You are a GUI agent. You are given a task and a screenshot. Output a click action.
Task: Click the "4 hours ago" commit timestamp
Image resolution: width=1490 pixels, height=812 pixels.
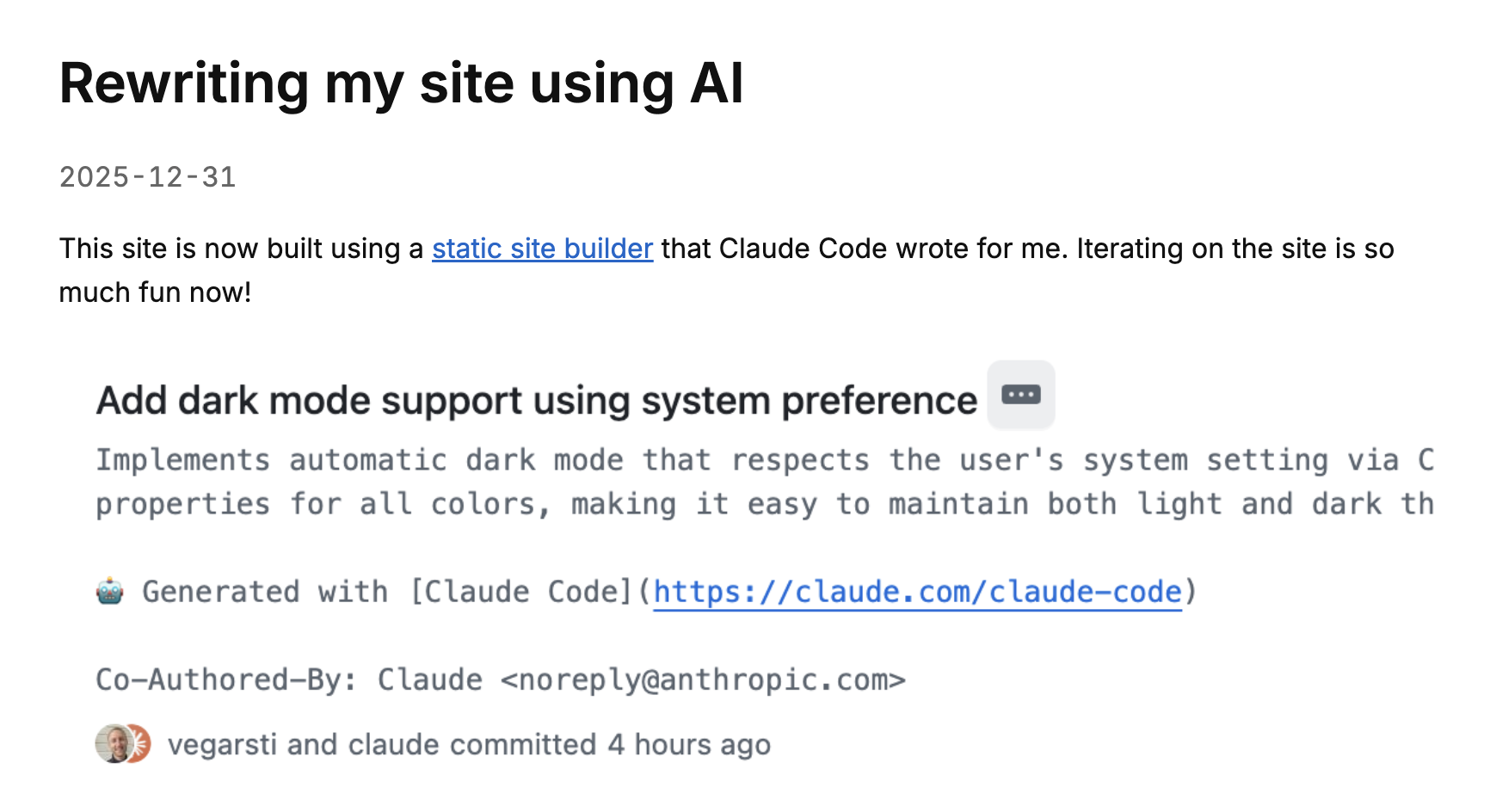click(689, 745)
